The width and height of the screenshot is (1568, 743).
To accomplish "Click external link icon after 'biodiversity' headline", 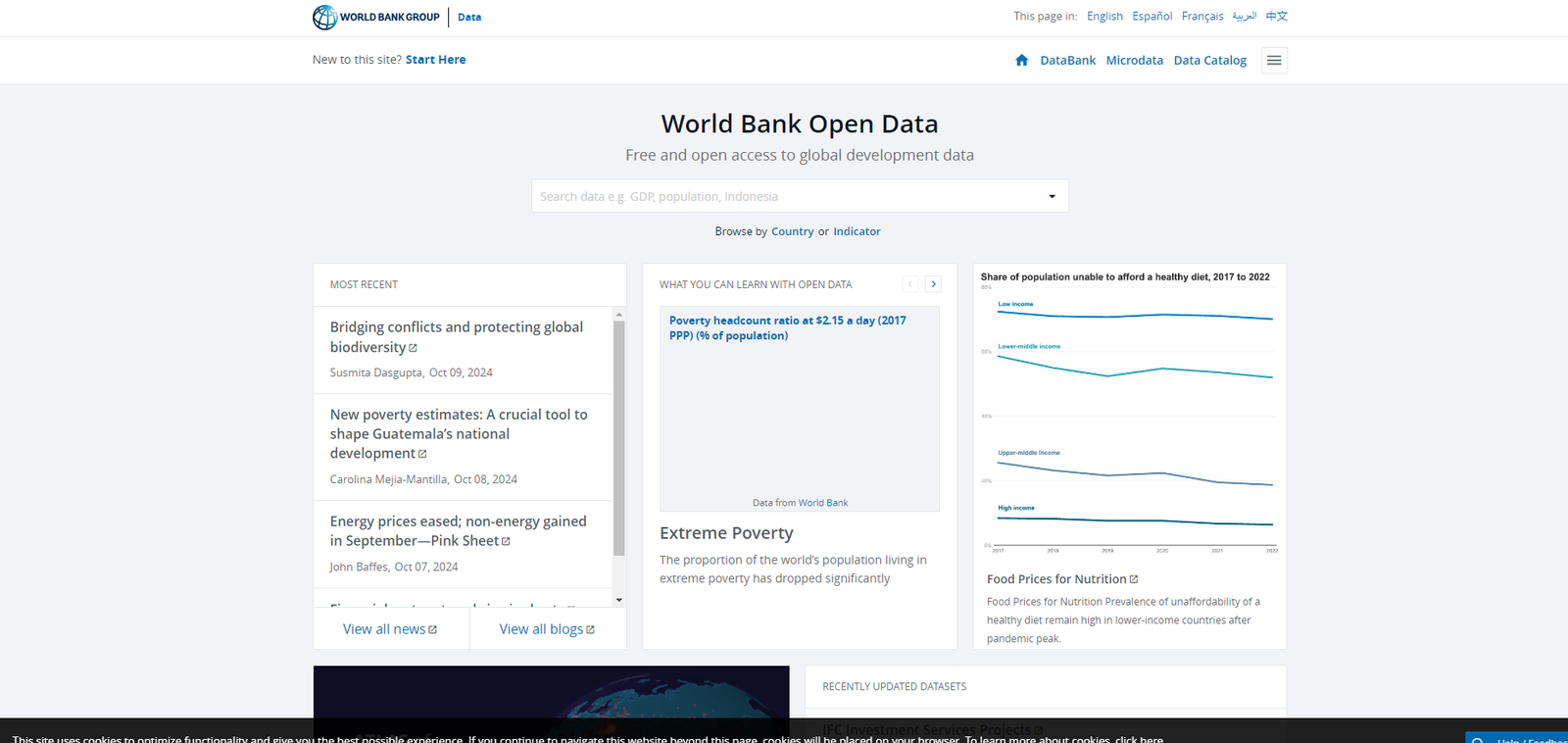I will (413, 348).
